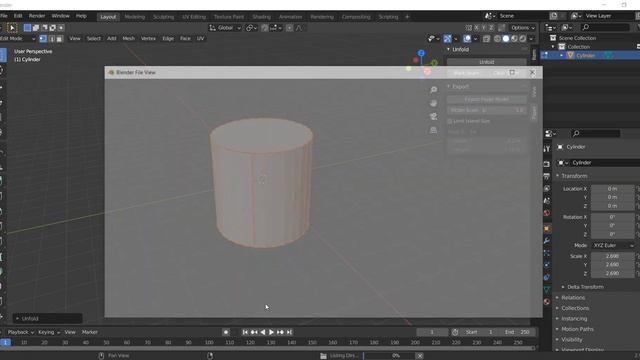
Task: Switch to face select mode
Action: tap(59, 39)
